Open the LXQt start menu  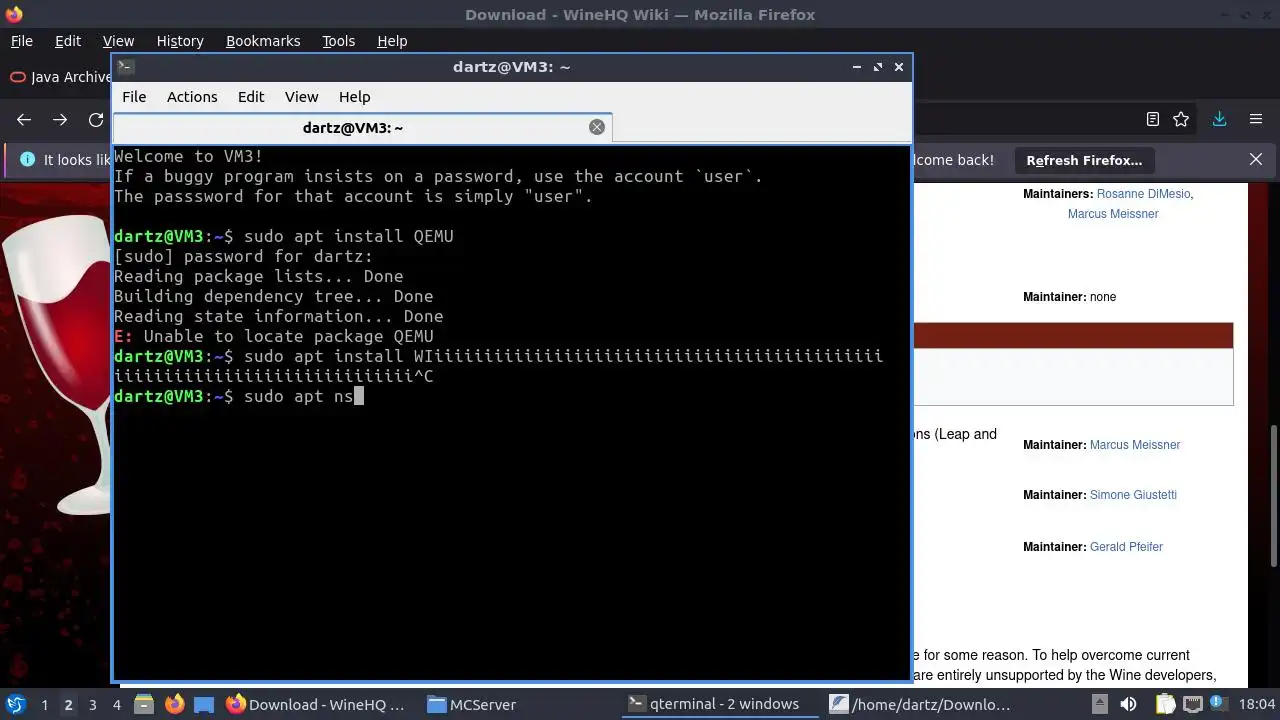tap(17, 704)
